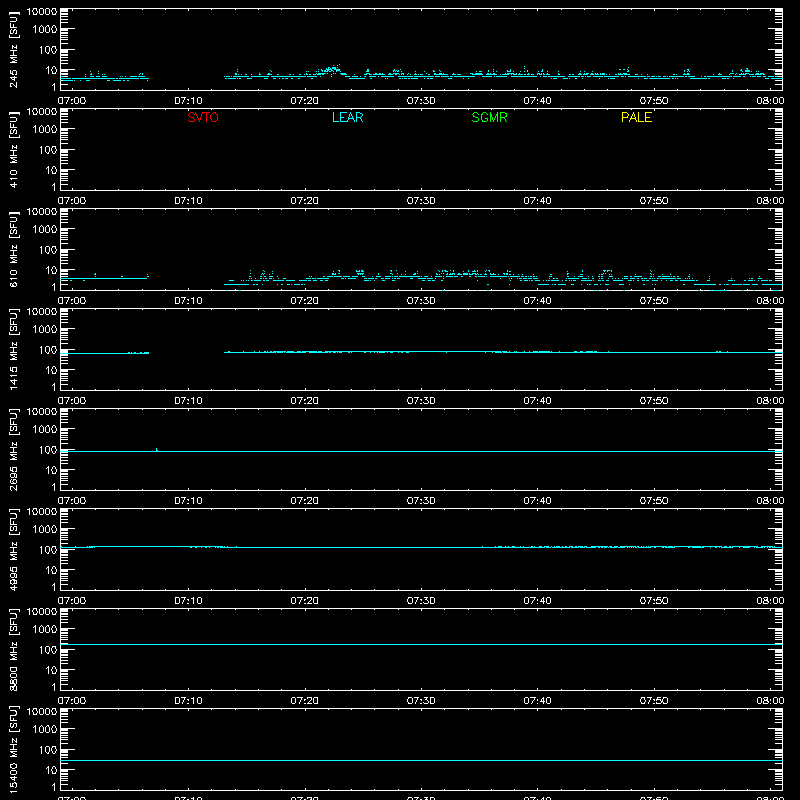Select the '410 MHz [SFU]' axis title
The image size is (800, 800).
point(14,149)
